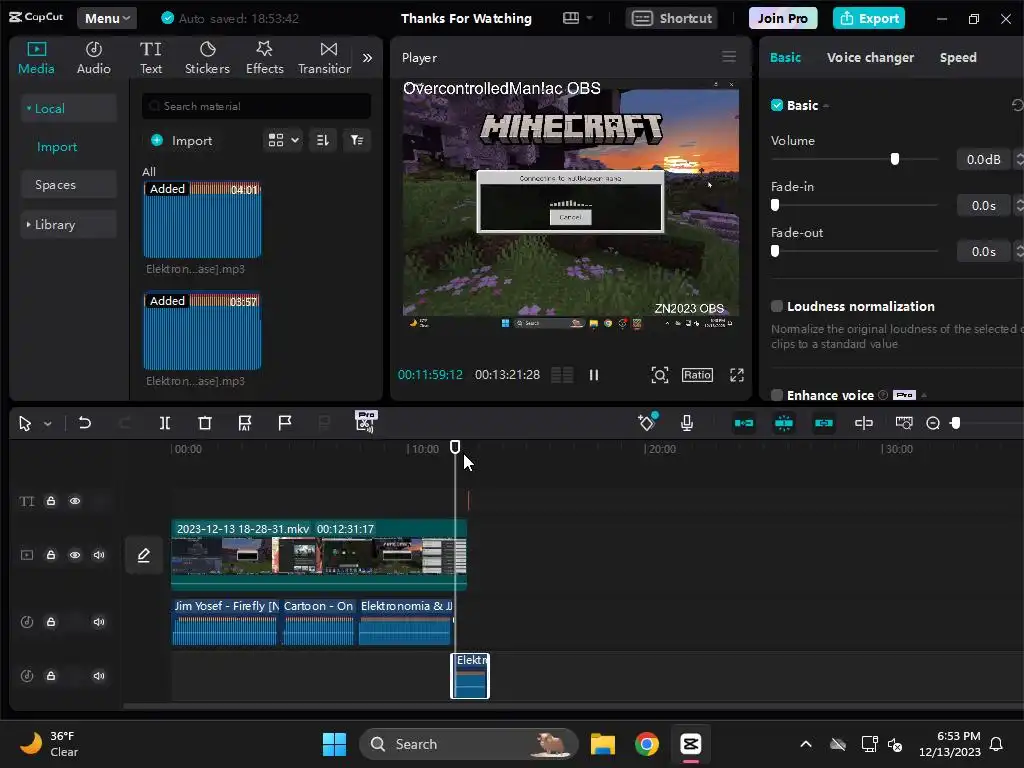Open the Player panel menu icon
This screenshot has width=1024, height=768.
click(x=729, y=57)
